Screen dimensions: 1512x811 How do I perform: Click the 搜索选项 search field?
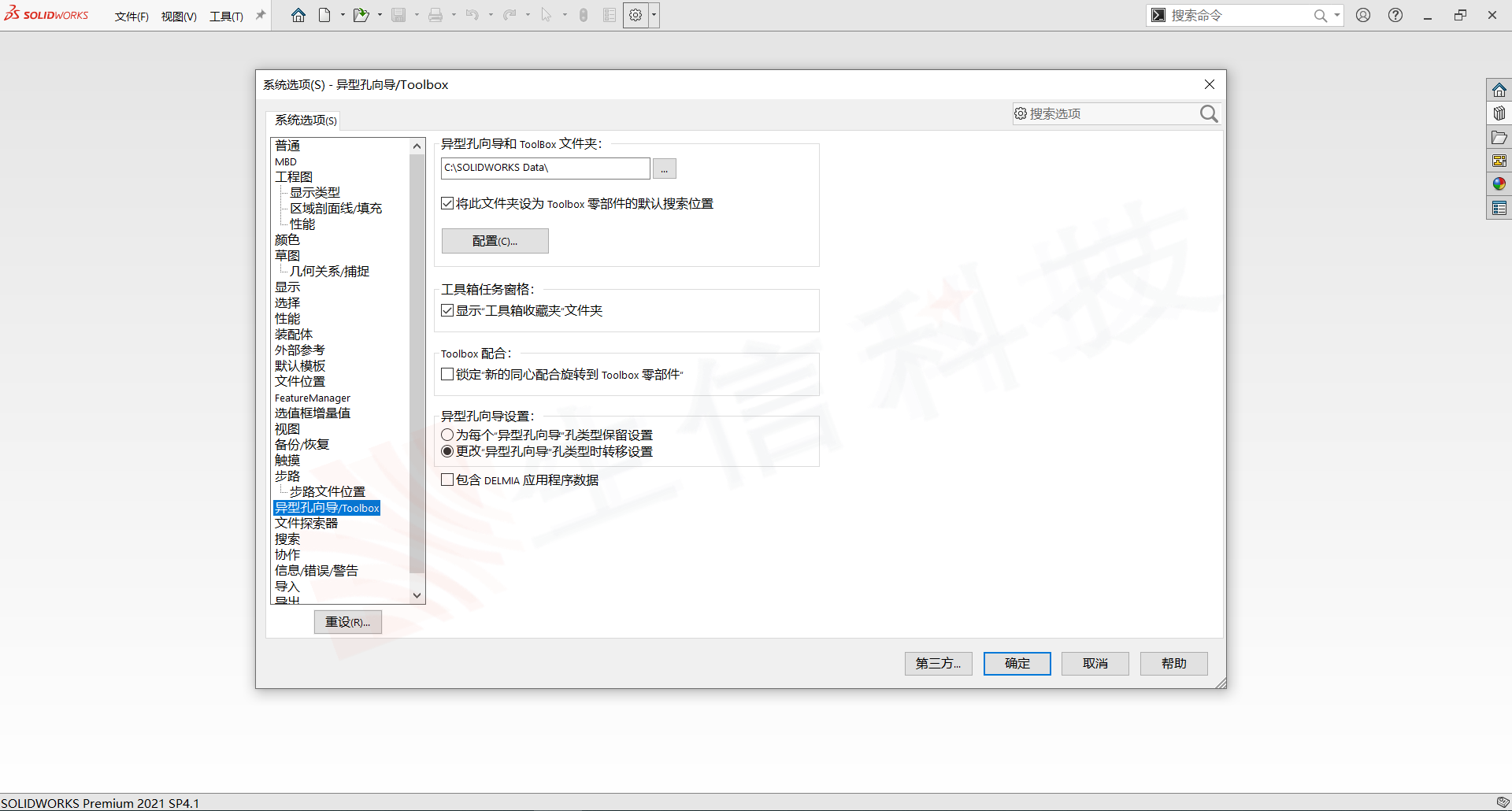coord(1106,114)
